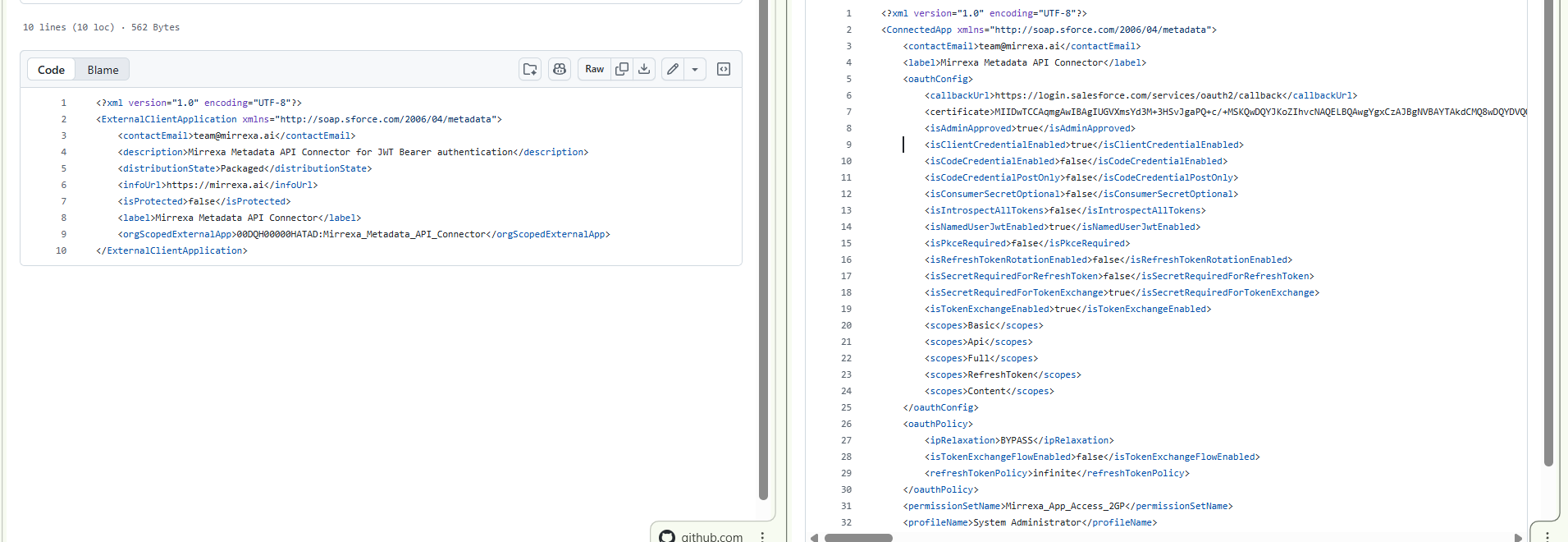Edit this file with pencil icon
Screen dimensions: 1568x542
pyautogui.click(x=673, y=69)
